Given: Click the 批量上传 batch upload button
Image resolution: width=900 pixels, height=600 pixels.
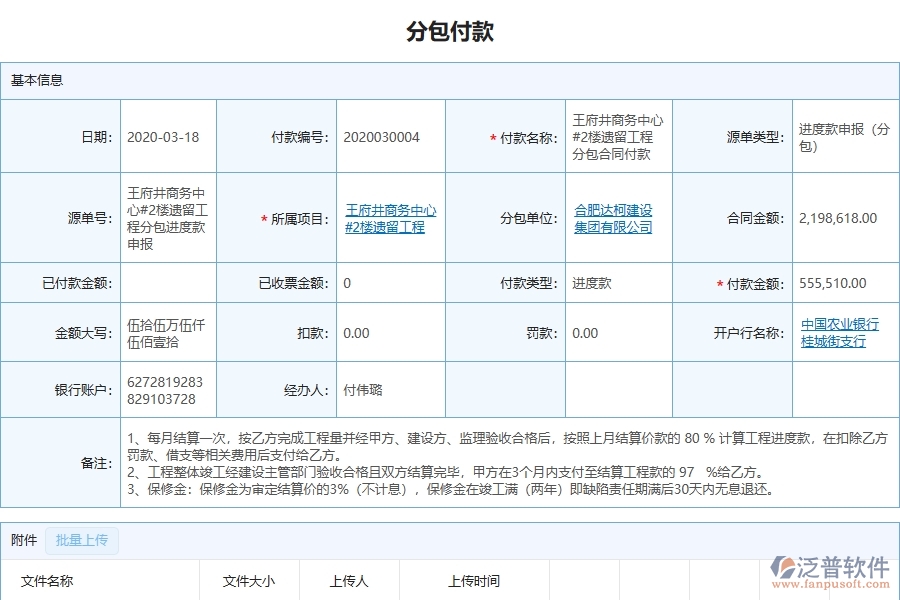Looking at the screenshot, I should pos(82,540).
